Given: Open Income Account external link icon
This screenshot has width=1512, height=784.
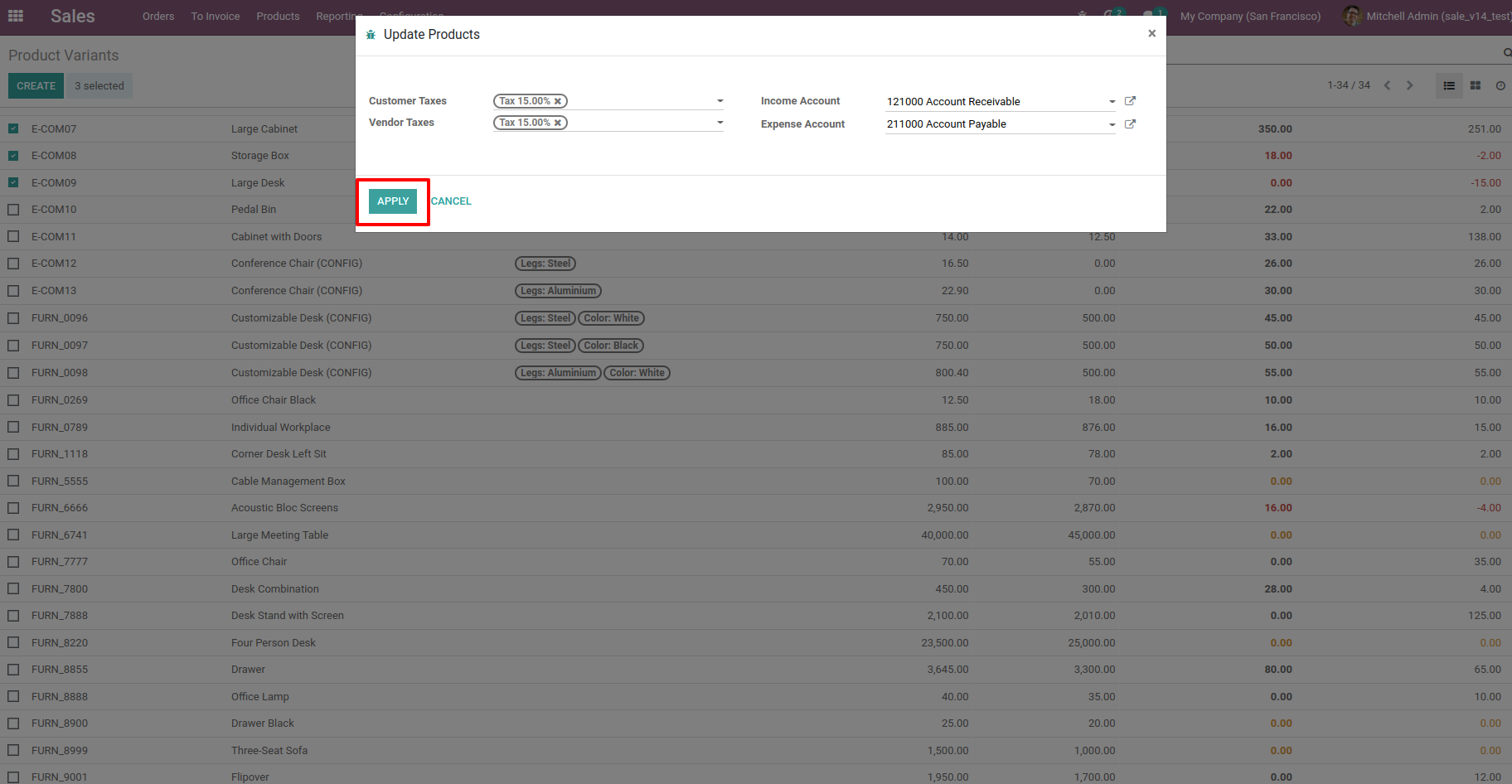Looking at the screenshot, I should click(1130, 101).
